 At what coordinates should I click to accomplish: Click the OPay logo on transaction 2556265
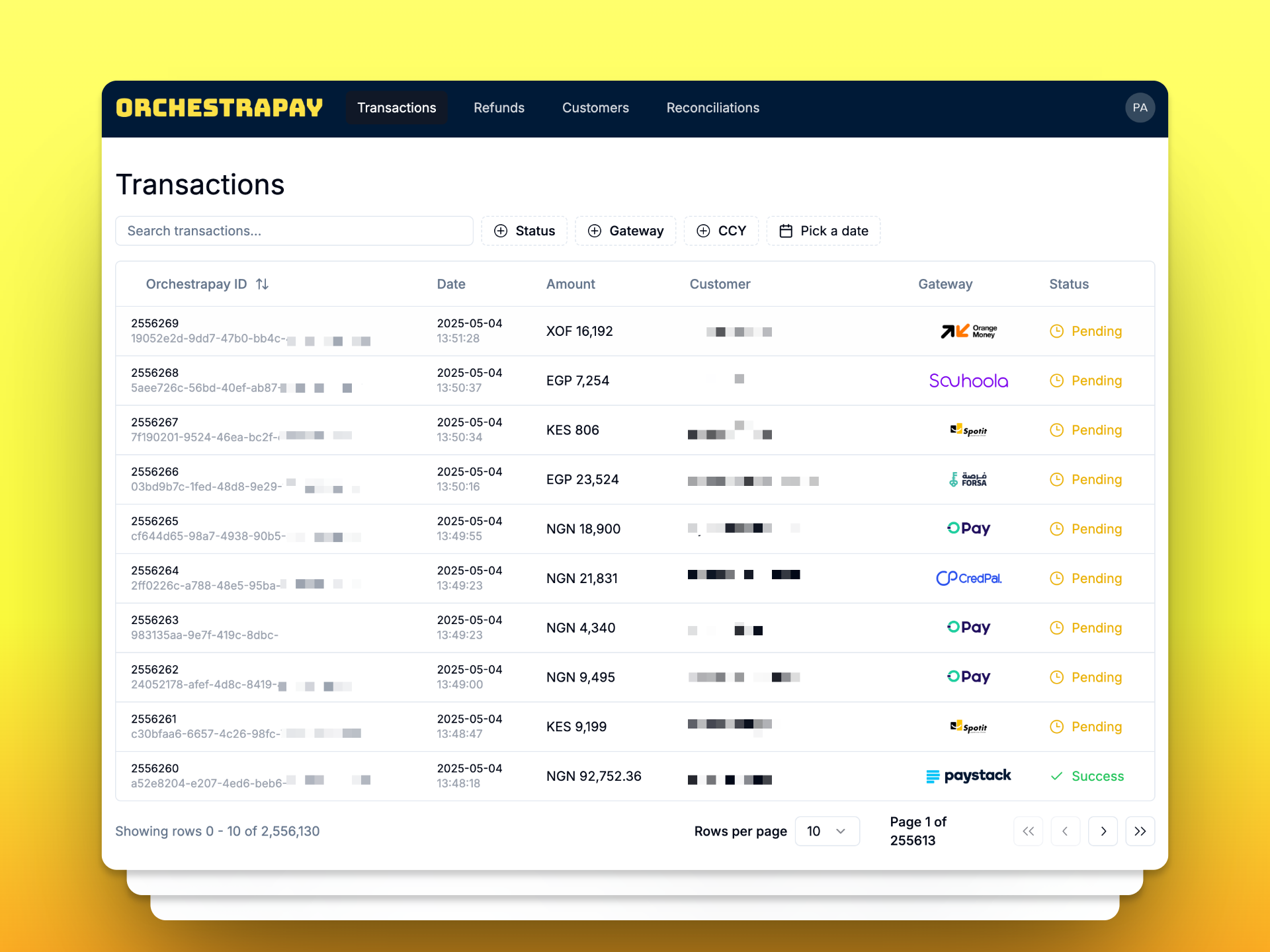click(968, 528)
